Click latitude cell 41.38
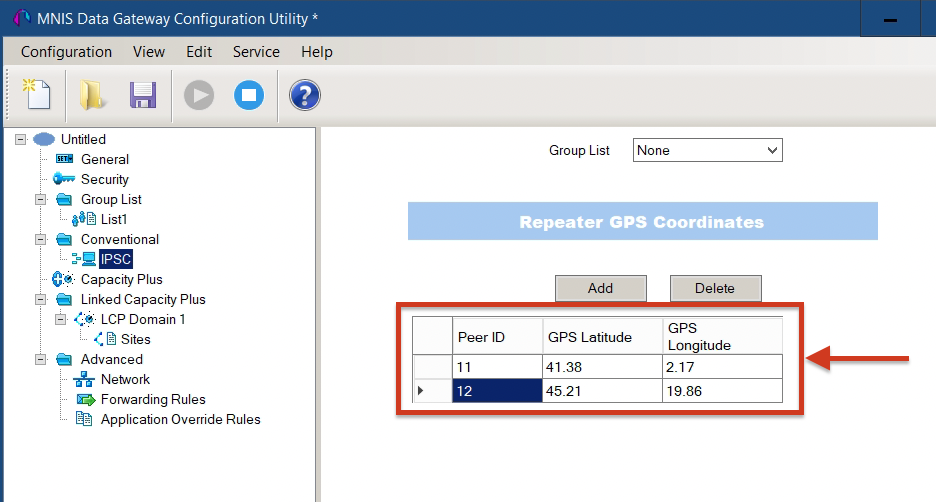 (x=602, y=367)
